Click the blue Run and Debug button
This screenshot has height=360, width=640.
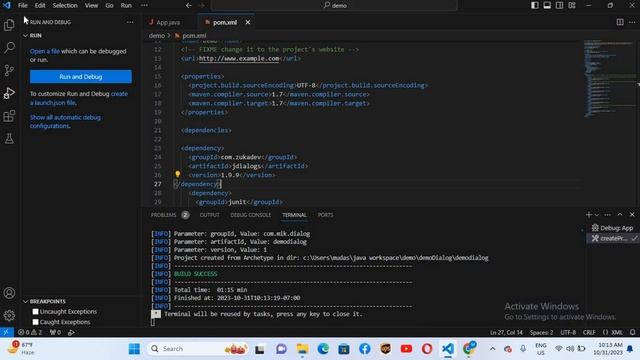[81, 76]
